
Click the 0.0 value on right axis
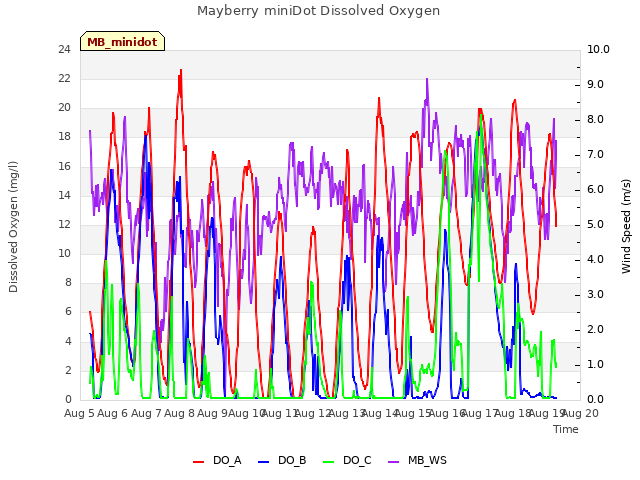pyautogui.click(x=596, y=399)
